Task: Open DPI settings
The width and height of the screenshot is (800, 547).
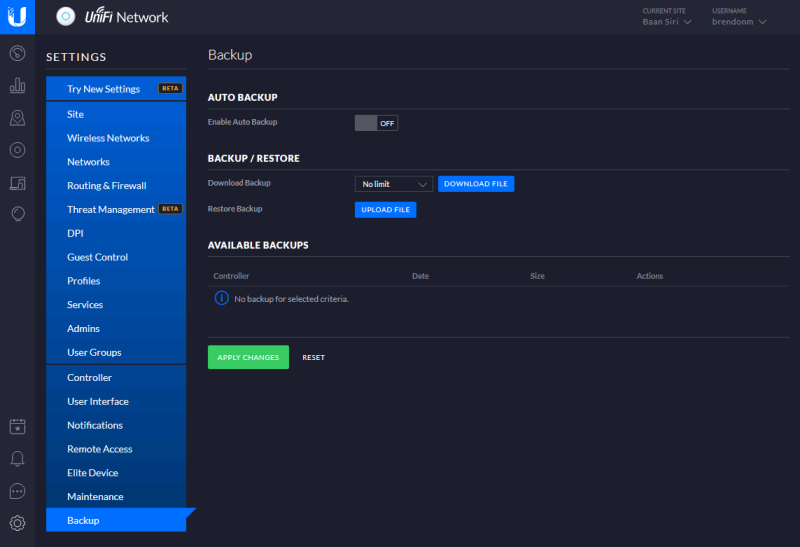Action: point(116,233)
